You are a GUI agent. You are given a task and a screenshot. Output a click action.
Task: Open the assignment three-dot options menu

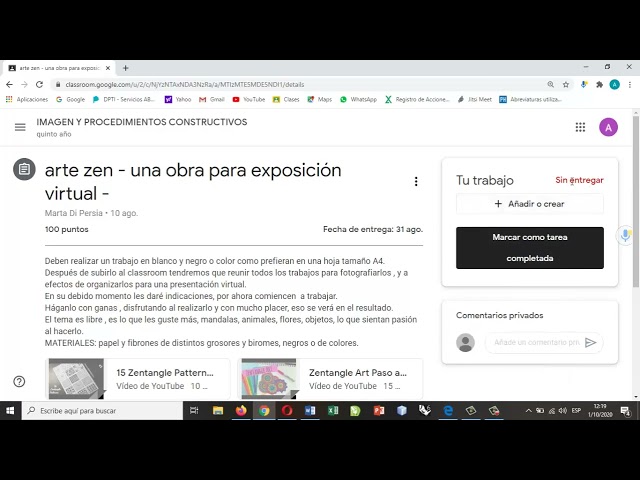pos(416,182)
